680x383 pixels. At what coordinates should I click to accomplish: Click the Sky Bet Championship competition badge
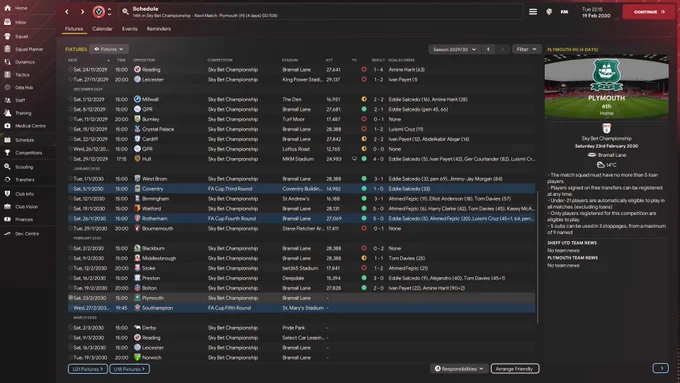pyautogui.click(x=606, y=128)
